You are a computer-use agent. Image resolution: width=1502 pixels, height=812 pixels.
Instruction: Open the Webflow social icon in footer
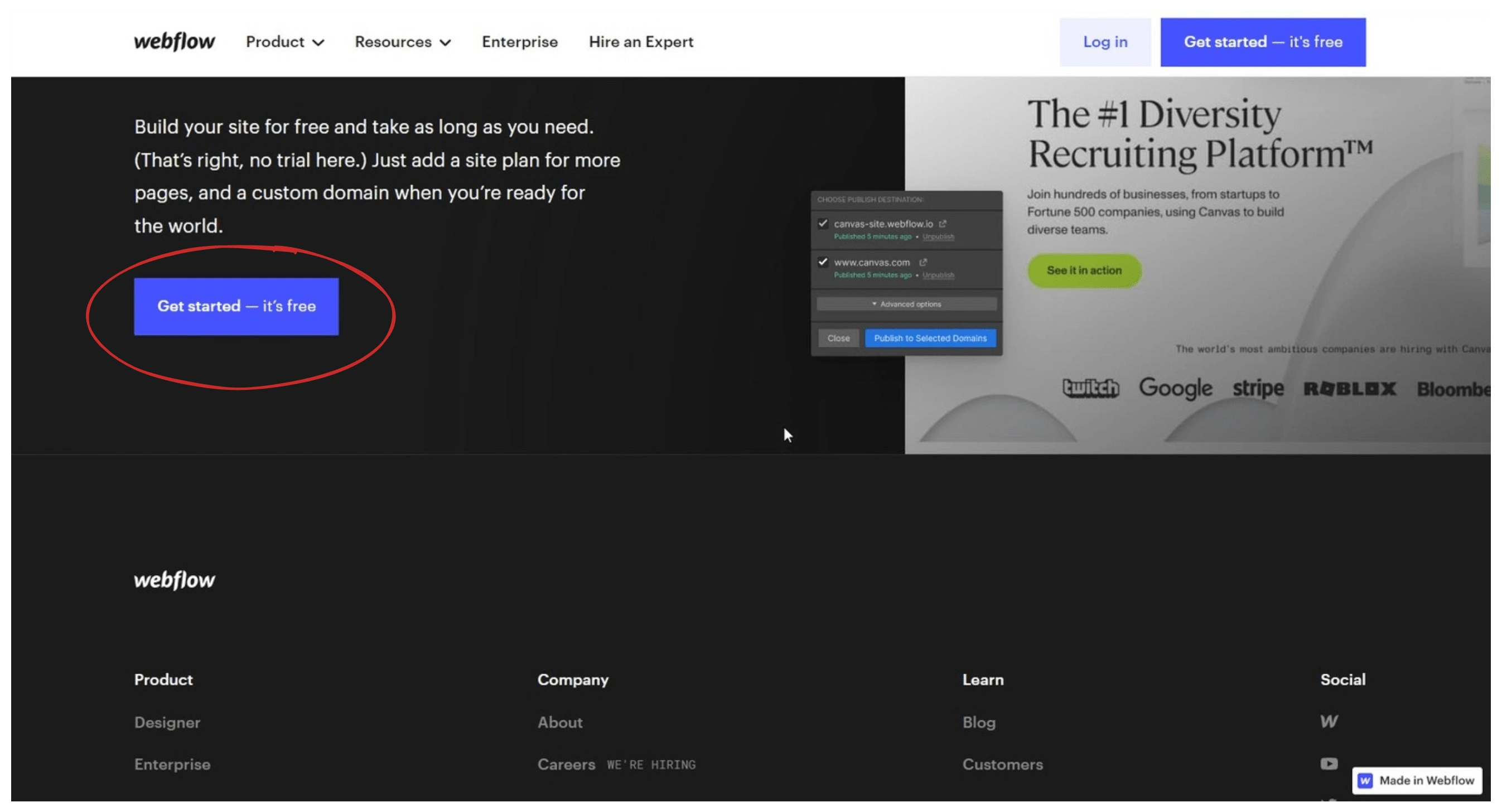tap(1329, 722)
